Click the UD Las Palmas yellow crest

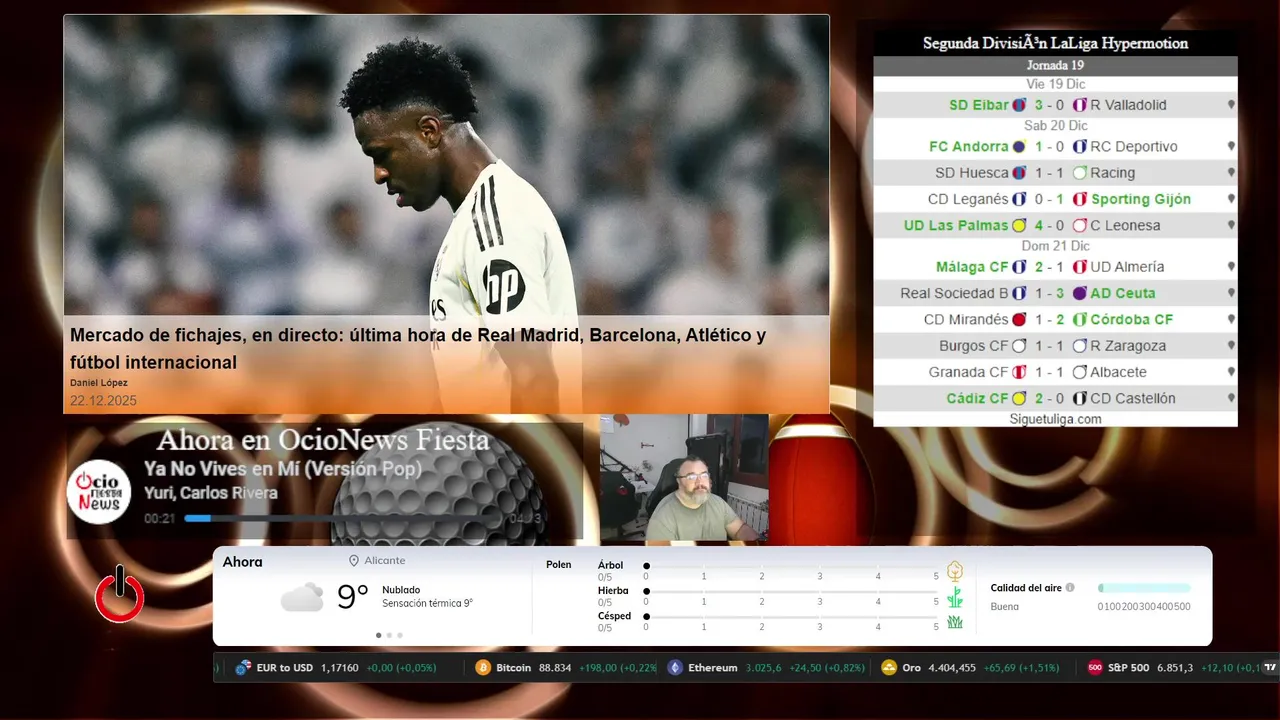(x=1019, y=226)
